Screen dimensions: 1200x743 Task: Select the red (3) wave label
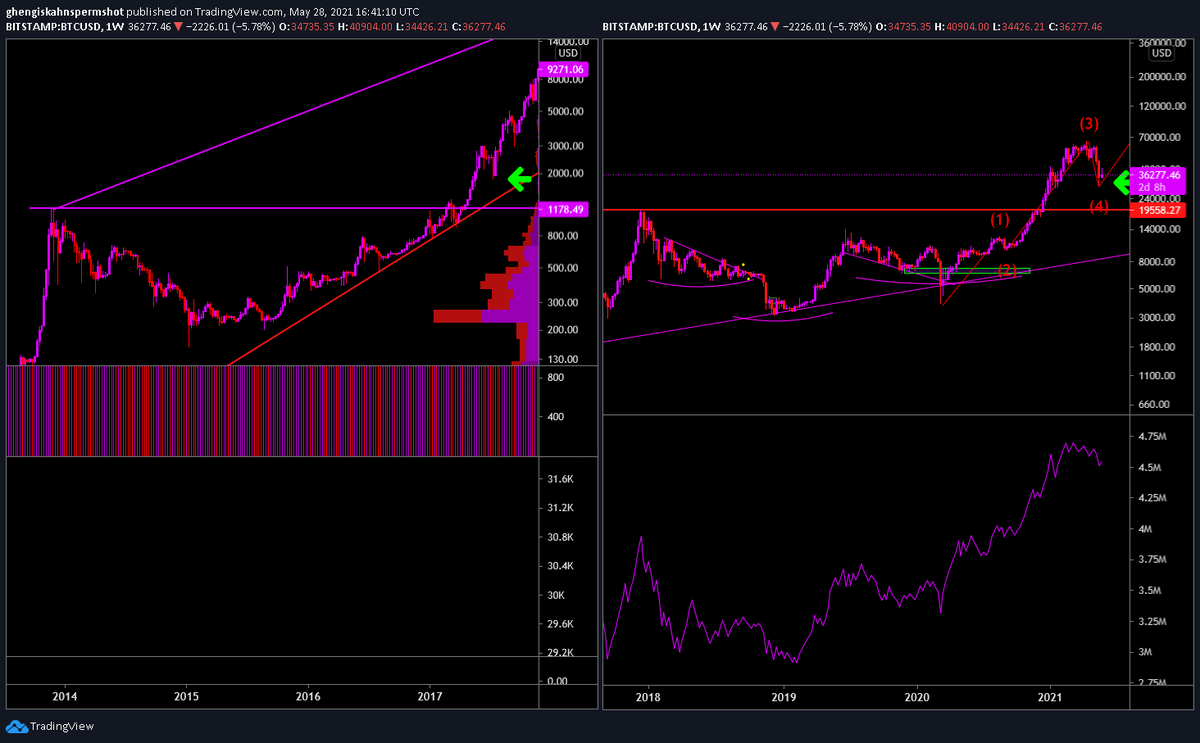tap(1088, 124)
